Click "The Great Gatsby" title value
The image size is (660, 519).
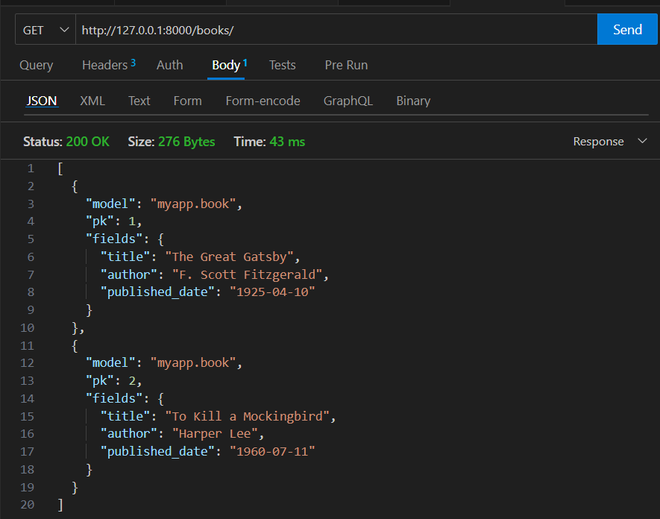click(x=231, y=256)
